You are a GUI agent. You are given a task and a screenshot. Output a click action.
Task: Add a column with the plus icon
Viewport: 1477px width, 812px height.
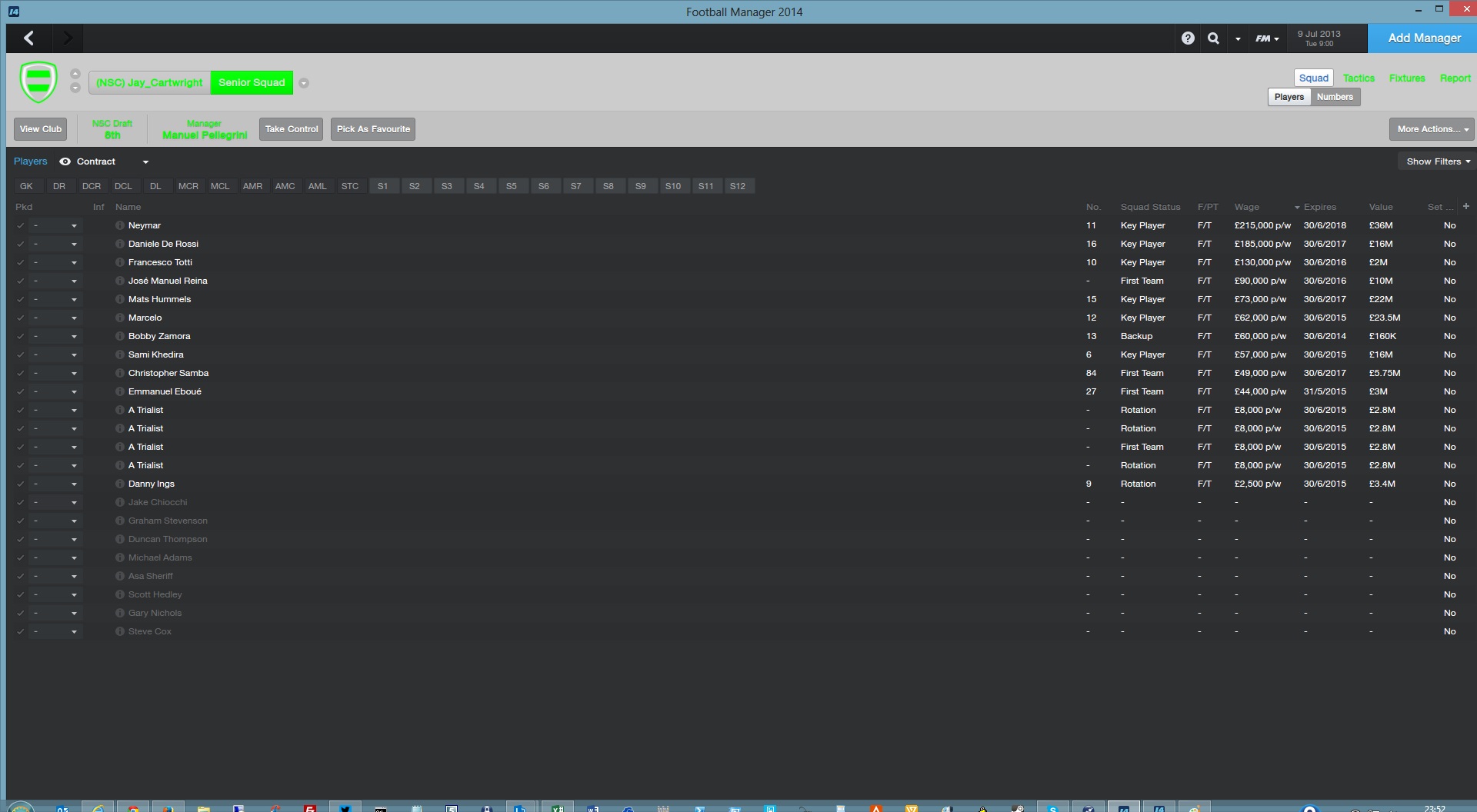pos(1465,206)
